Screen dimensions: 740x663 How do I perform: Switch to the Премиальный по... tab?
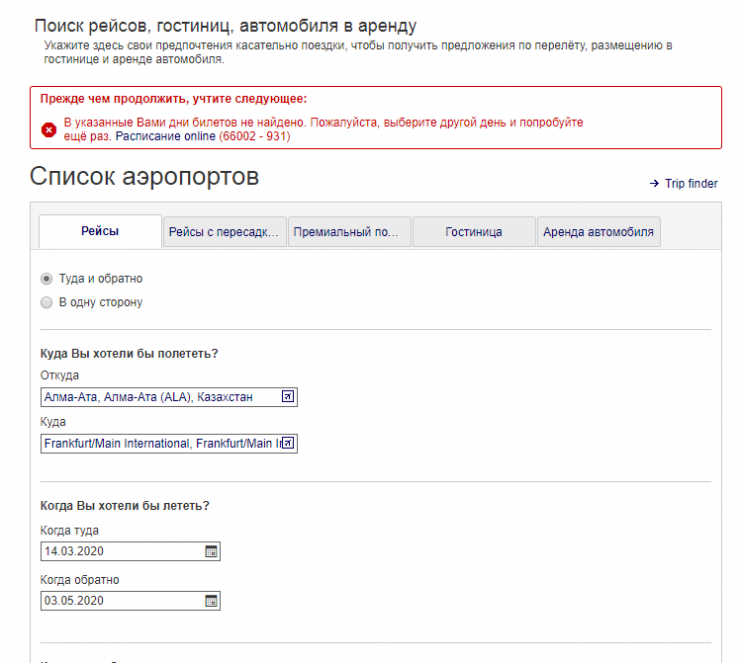click(350, 232)
